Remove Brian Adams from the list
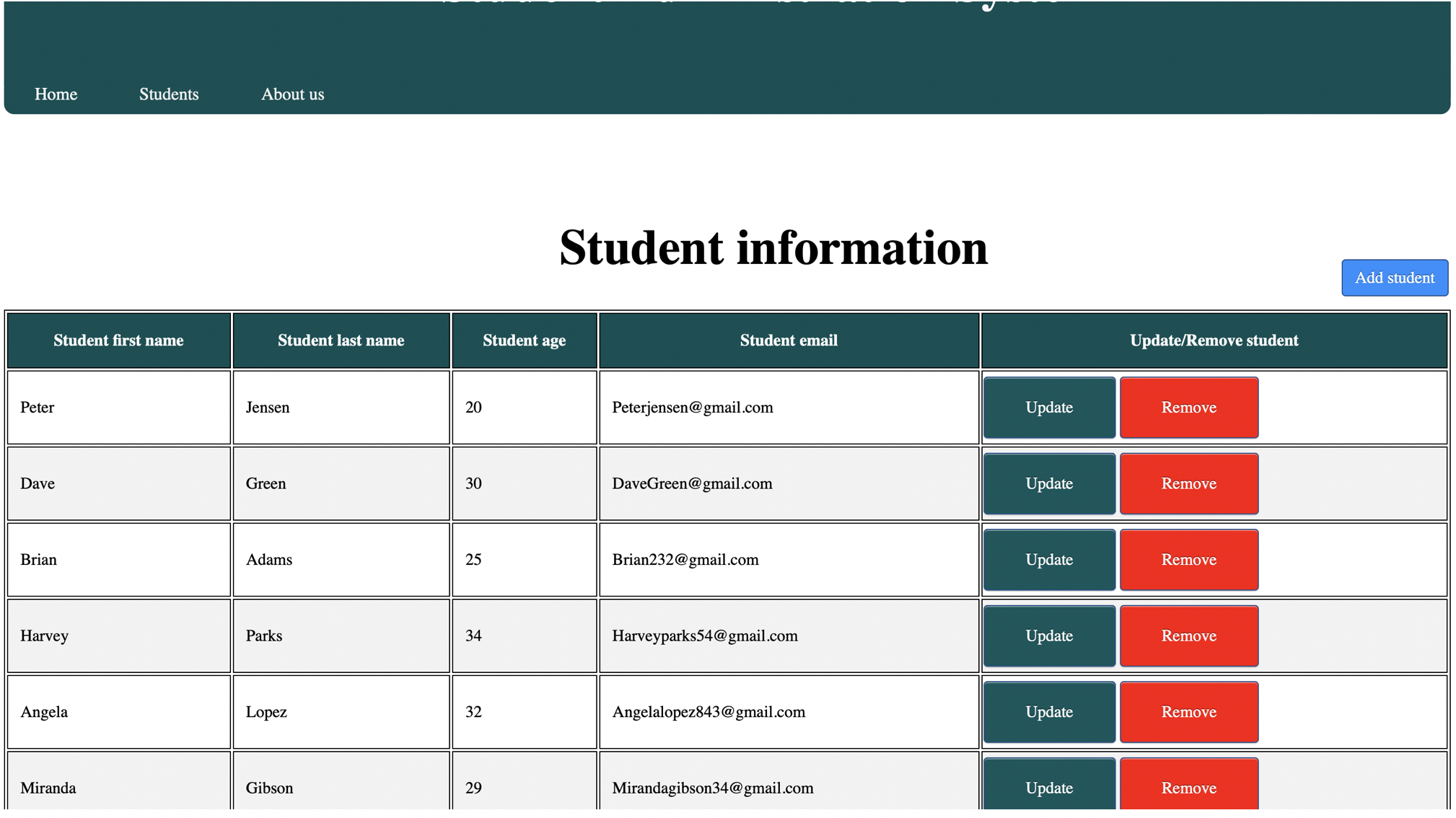 [1188, 560]
